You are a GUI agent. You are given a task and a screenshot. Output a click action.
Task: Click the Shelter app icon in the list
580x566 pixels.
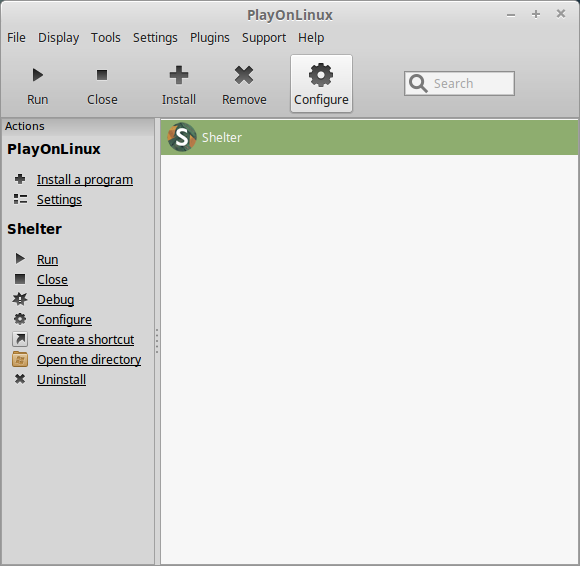click(x=182, y=137)
